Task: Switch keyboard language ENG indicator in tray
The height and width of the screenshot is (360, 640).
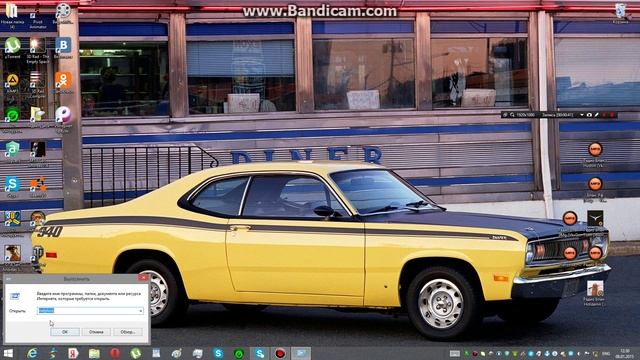Action: [x=606, y=353]
